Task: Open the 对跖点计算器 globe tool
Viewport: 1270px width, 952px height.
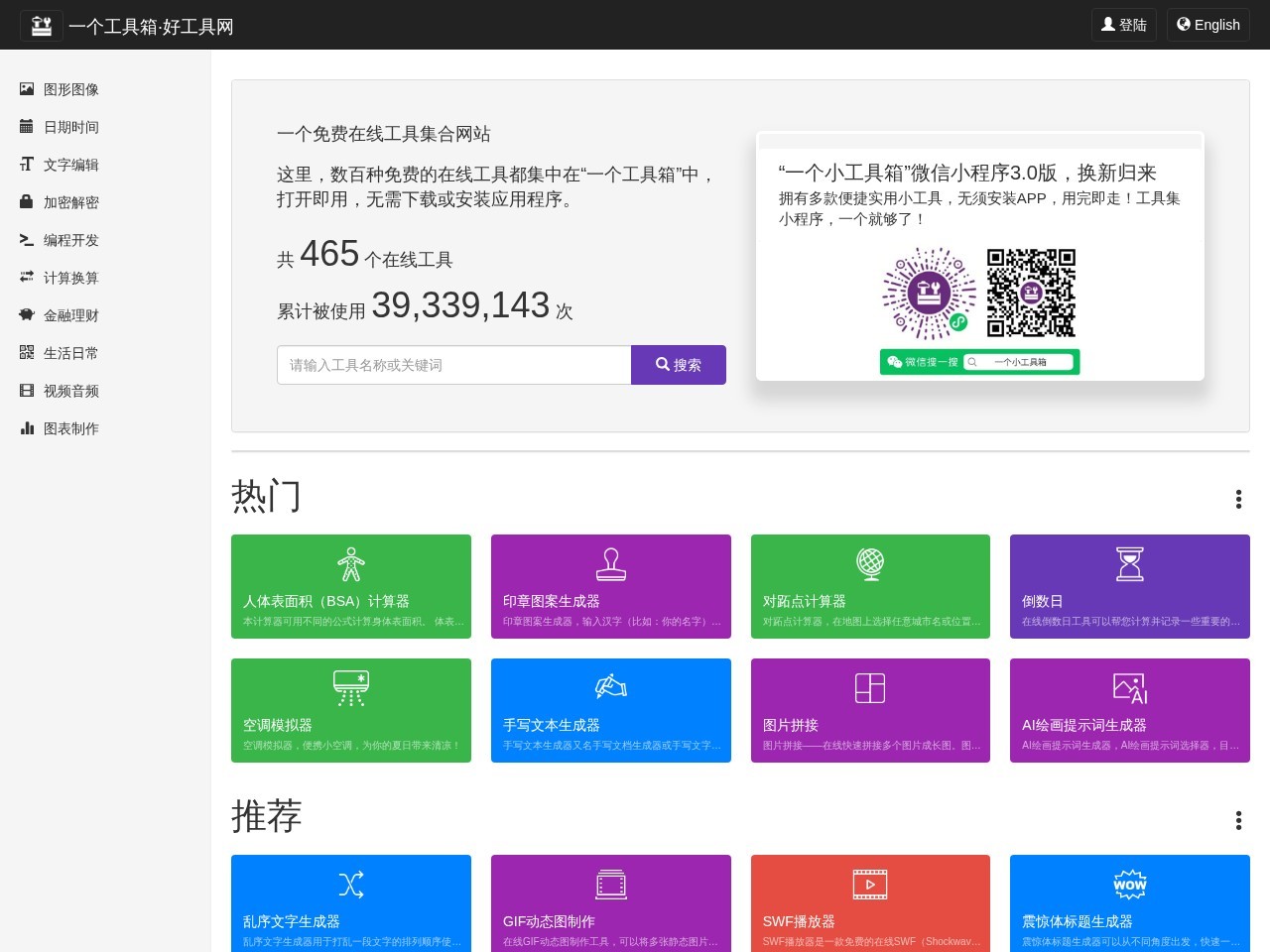Action: [870, 586]
